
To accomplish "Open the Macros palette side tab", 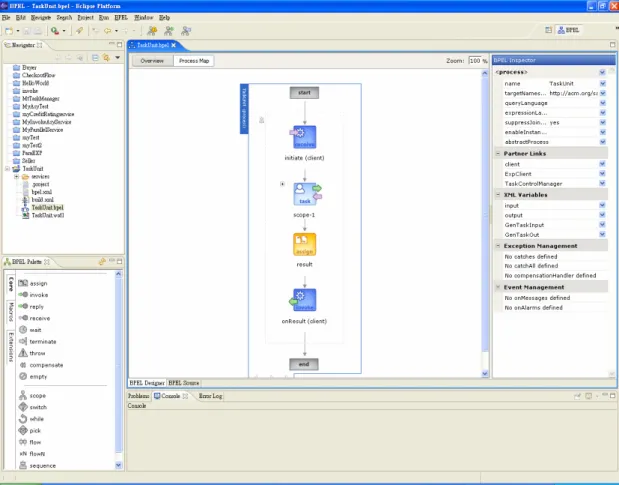I will point(11,311).
